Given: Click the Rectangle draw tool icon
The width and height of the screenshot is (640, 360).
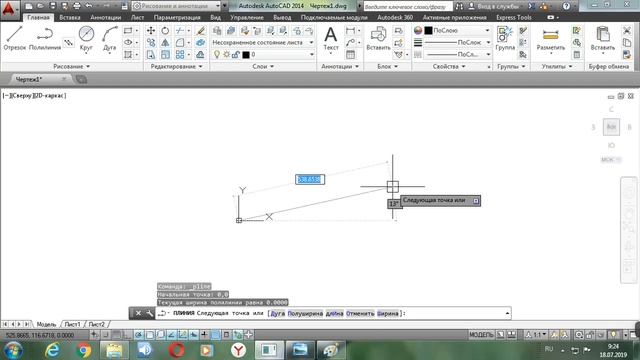Looking at the screenshot, I should click(x=128, y=31).
